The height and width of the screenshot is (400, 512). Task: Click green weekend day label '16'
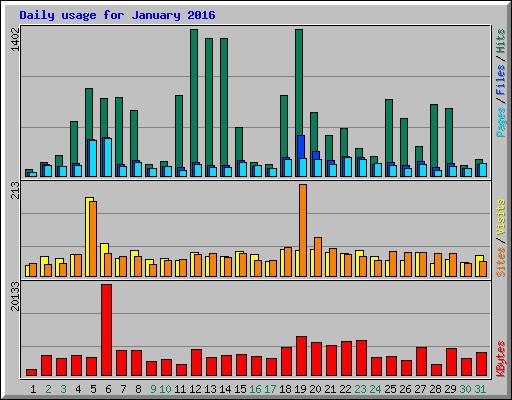[255, 389]
